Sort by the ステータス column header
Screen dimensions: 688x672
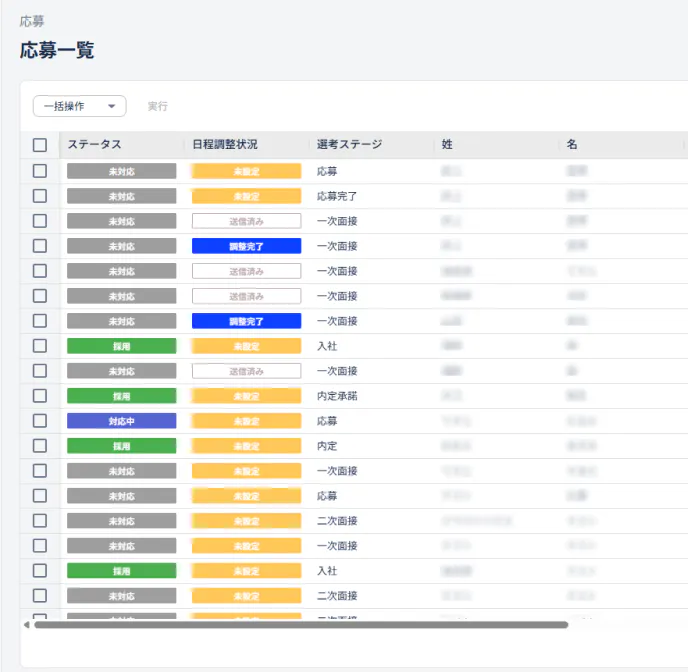click(x=95, y=145)
